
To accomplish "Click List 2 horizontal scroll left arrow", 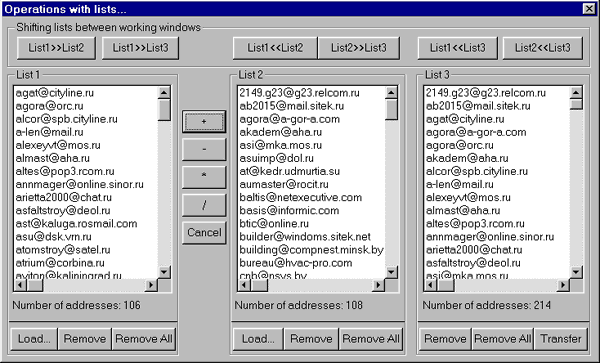I will 245,285.
